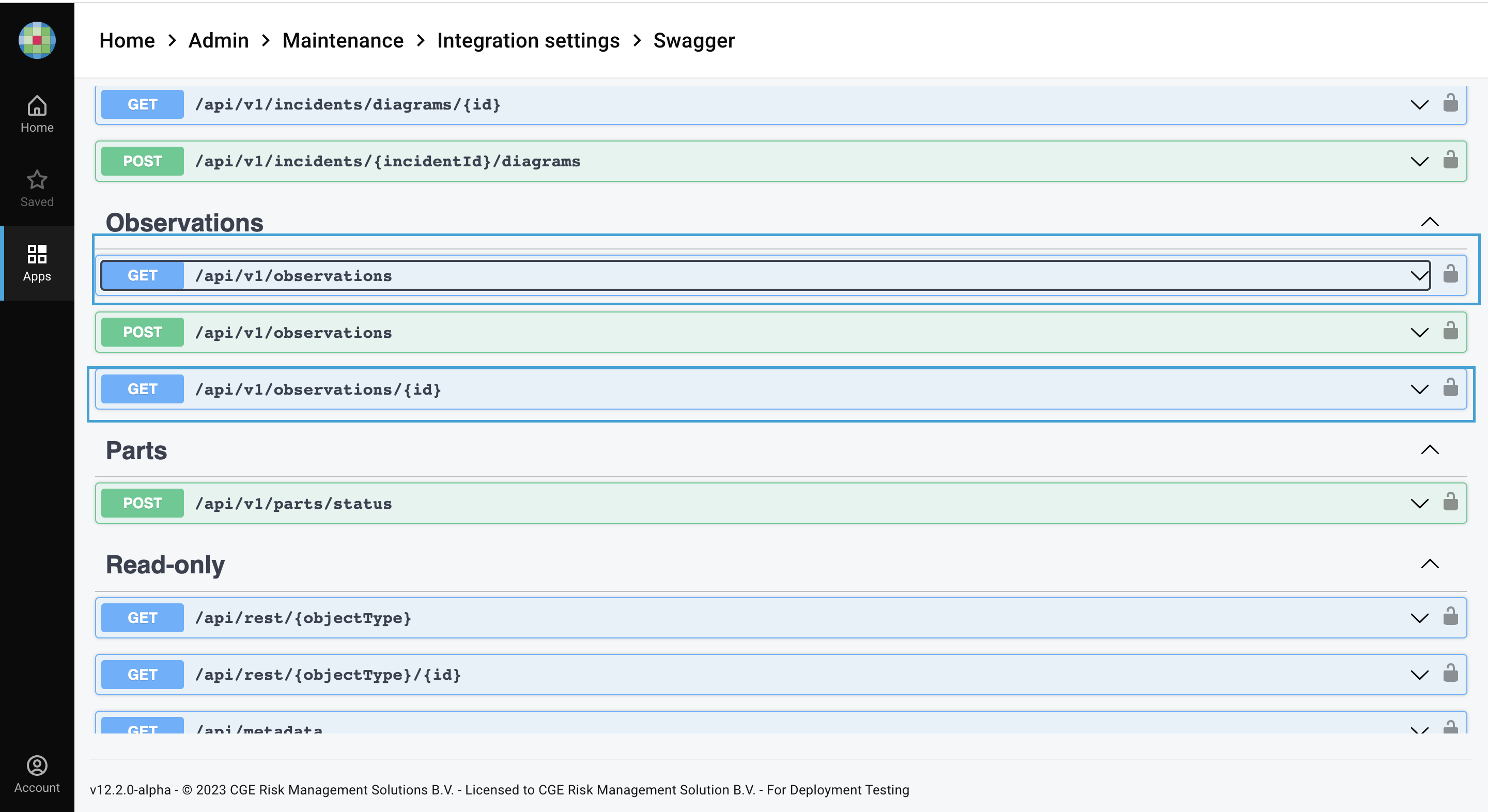
Task: Click lock icon on POST /api/v1/parts/status
Action: tap(1450, 501)
